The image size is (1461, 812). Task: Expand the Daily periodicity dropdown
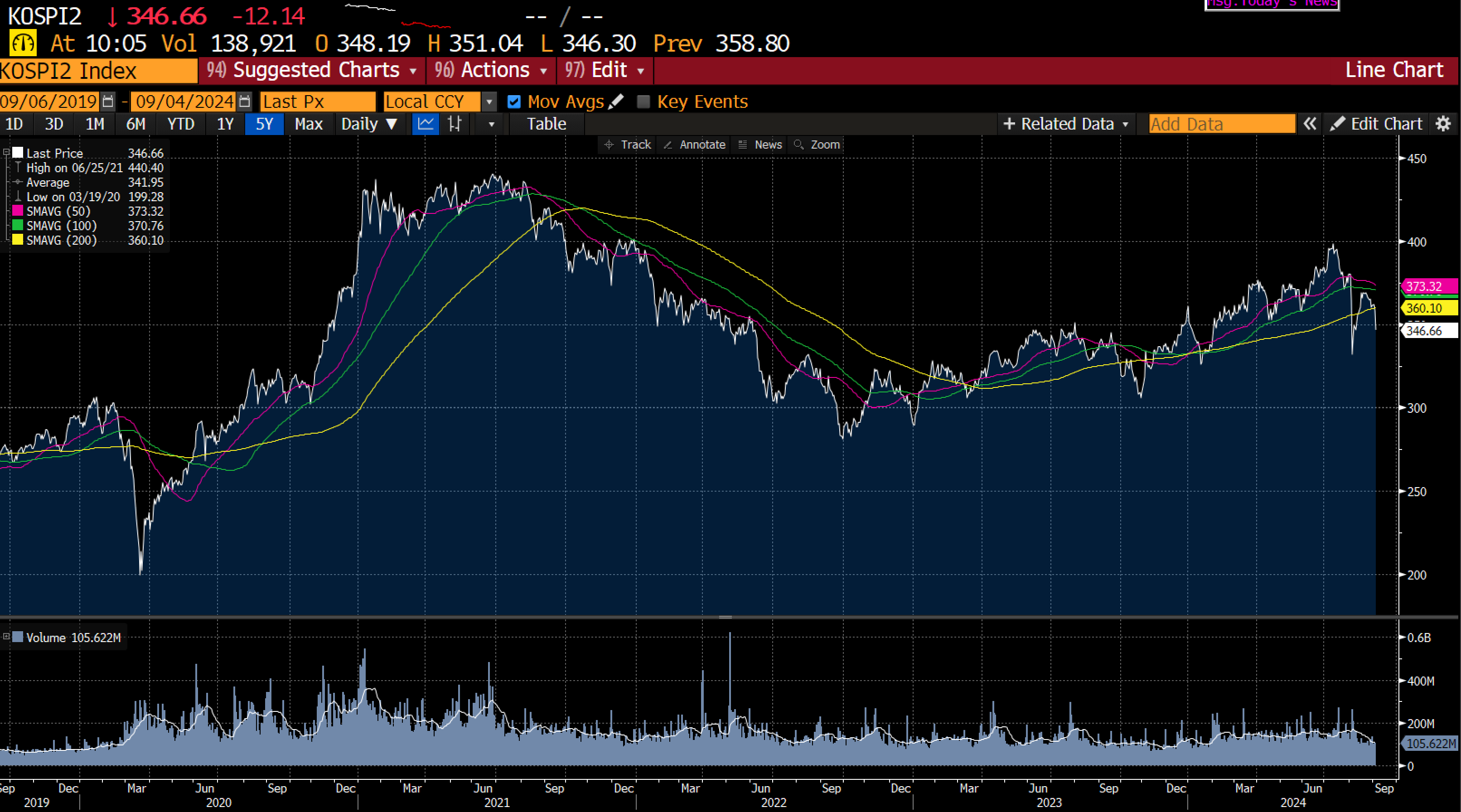click(369, 124)
